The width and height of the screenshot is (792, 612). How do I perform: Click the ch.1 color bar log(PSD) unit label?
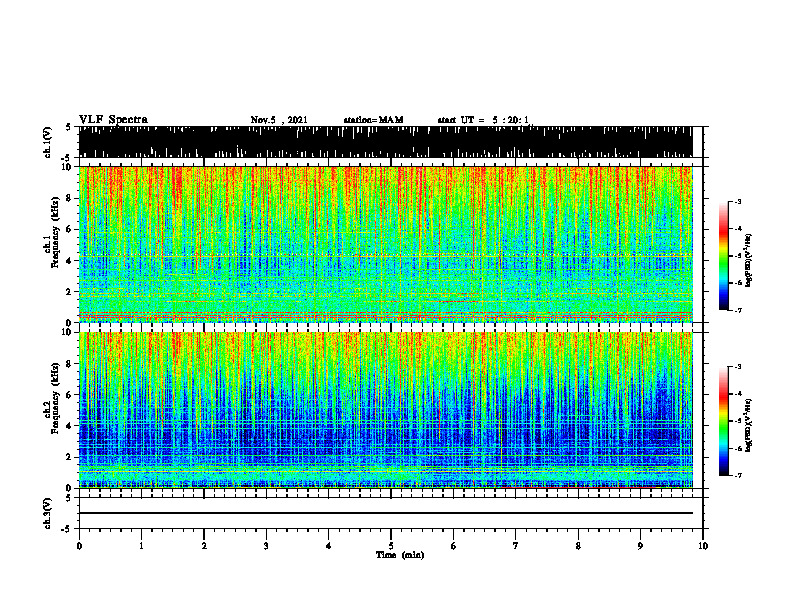pos(749,261)
